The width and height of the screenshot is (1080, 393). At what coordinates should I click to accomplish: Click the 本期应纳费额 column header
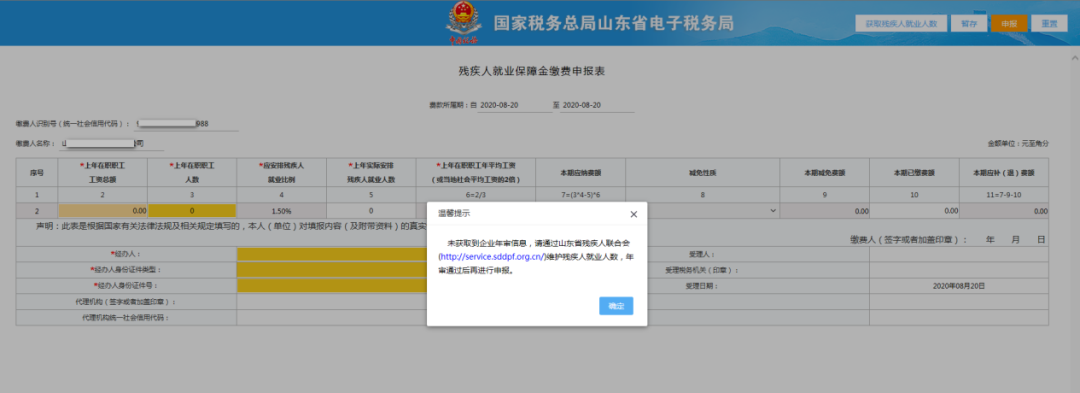pyautogui.click(x=580, y=173)
